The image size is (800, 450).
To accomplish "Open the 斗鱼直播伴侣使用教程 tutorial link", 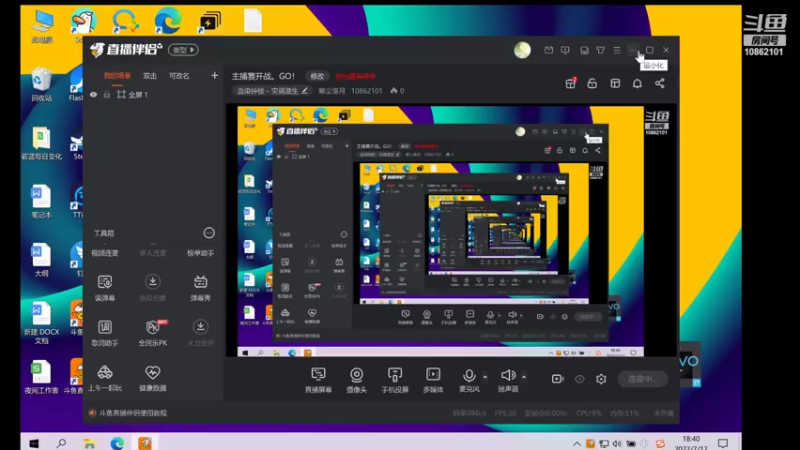I will click(x=133, y=413).
